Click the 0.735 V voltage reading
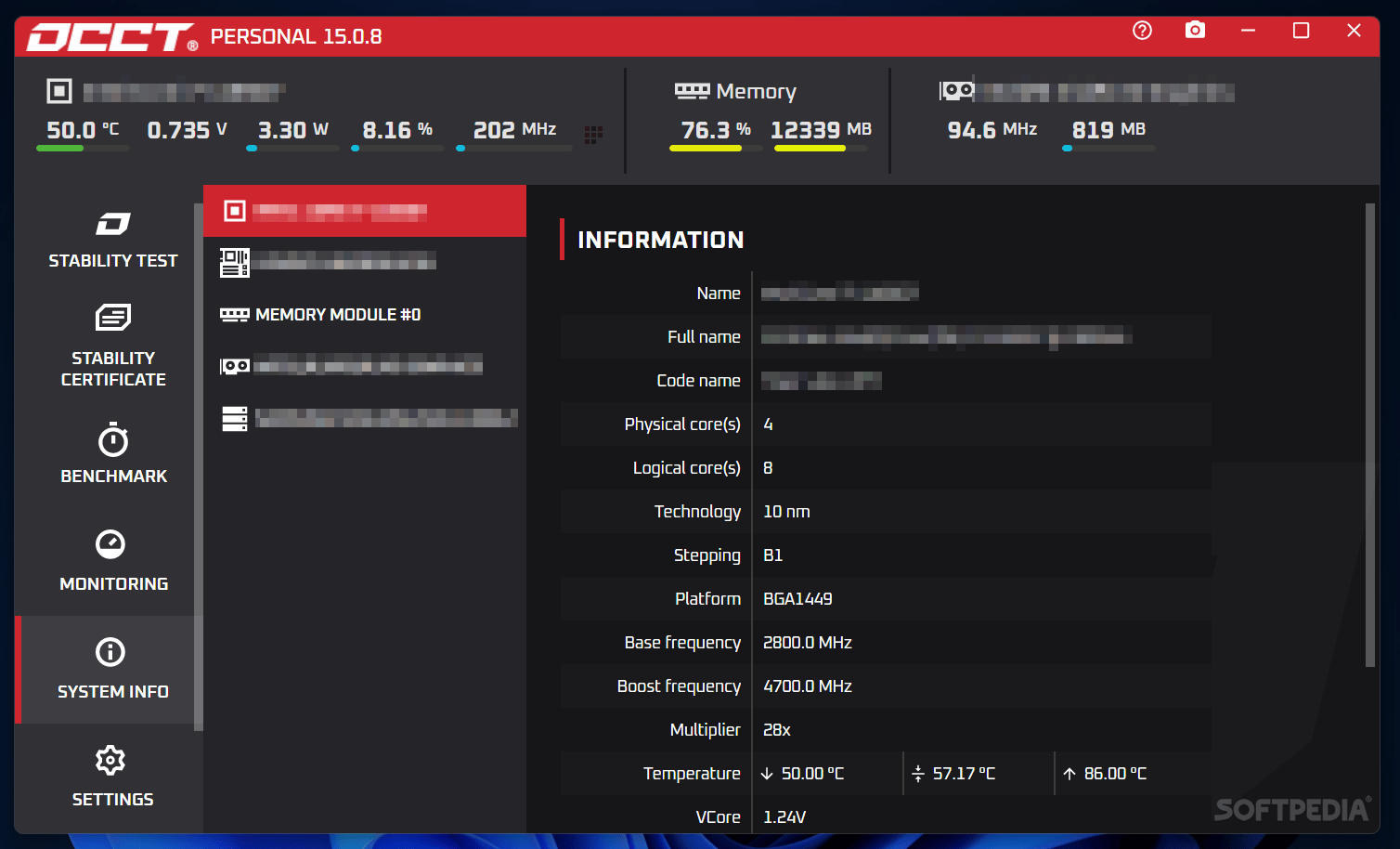 [188, 130]
